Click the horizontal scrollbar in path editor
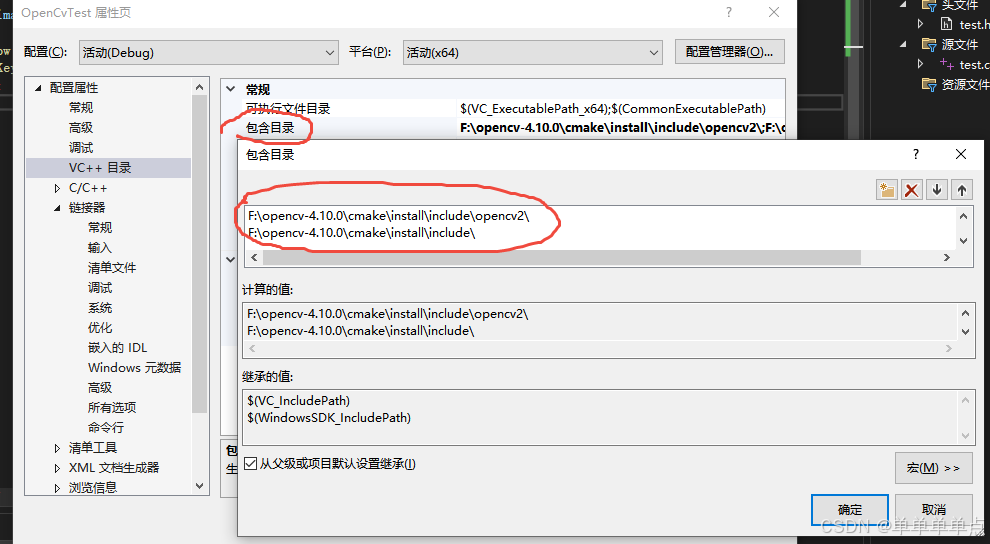990x544 pixels. tap(561, 257)
